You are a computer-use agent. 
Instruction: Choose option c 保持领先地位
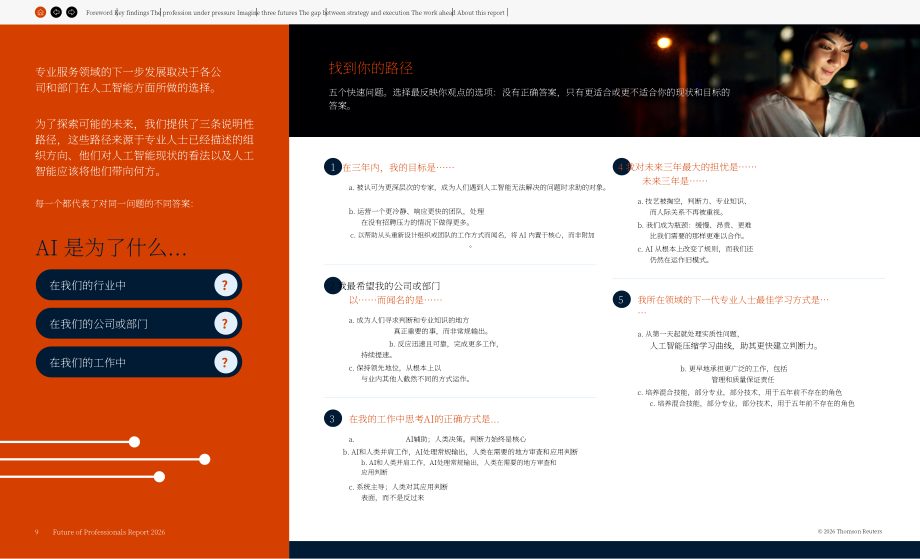tap(410, 373)
